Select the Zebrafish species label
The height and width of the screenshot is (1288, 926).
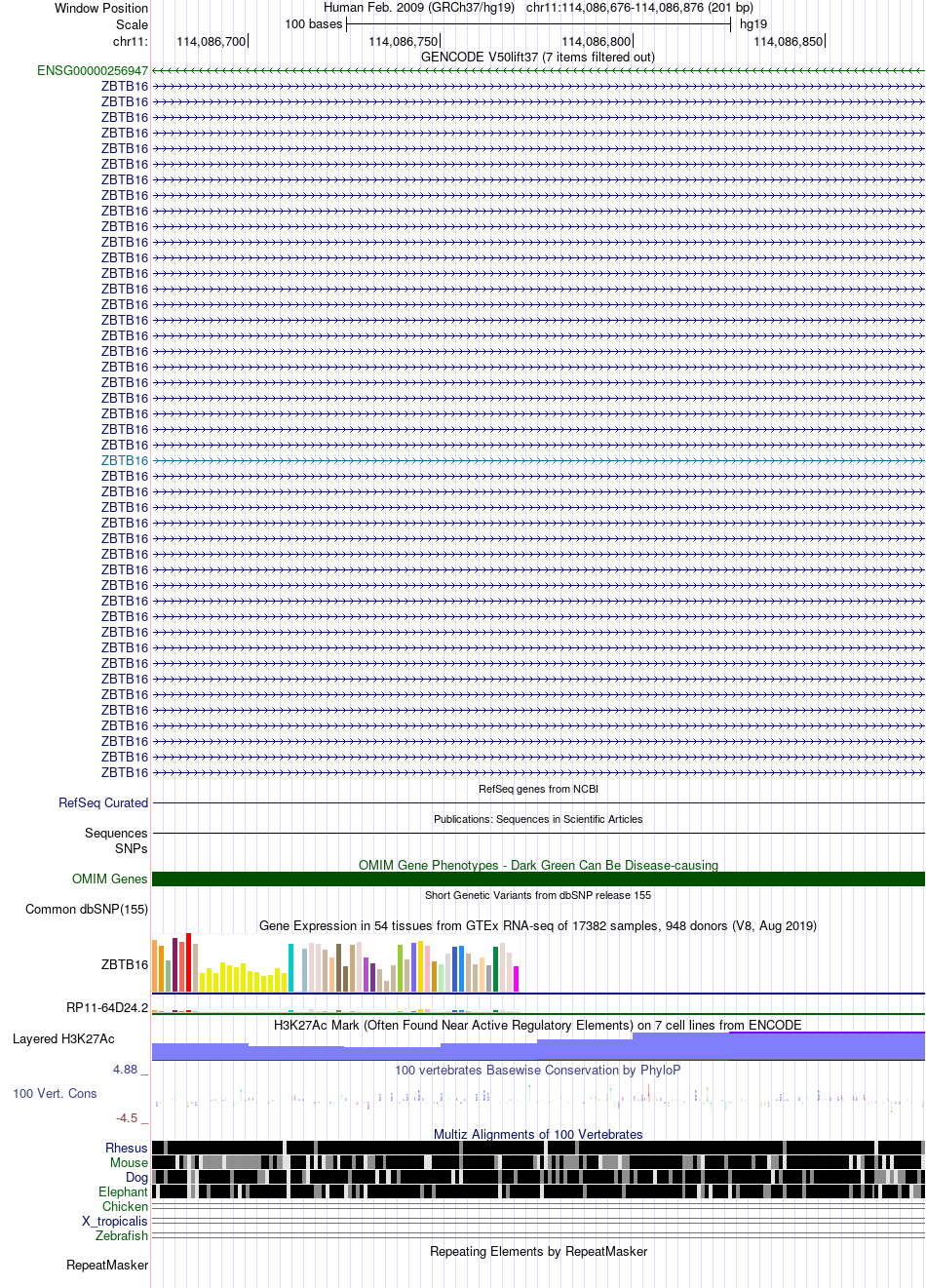[x=122, y=1235]
